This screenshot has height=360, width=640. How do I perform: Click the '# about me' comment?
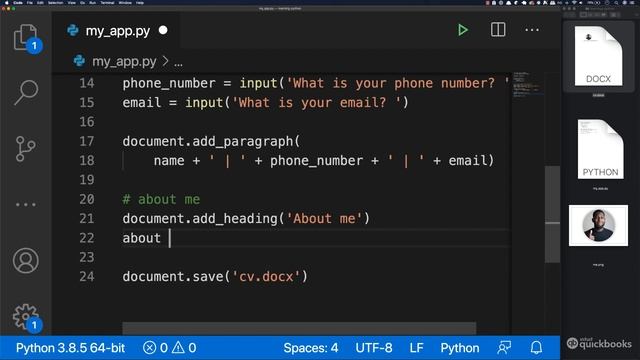[x=161, y=199]
